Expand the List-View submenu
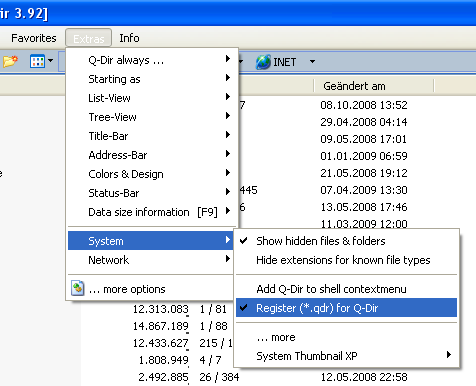Image resolution: width=476 pixels, height=386 pixels. (x=152, y=98)
